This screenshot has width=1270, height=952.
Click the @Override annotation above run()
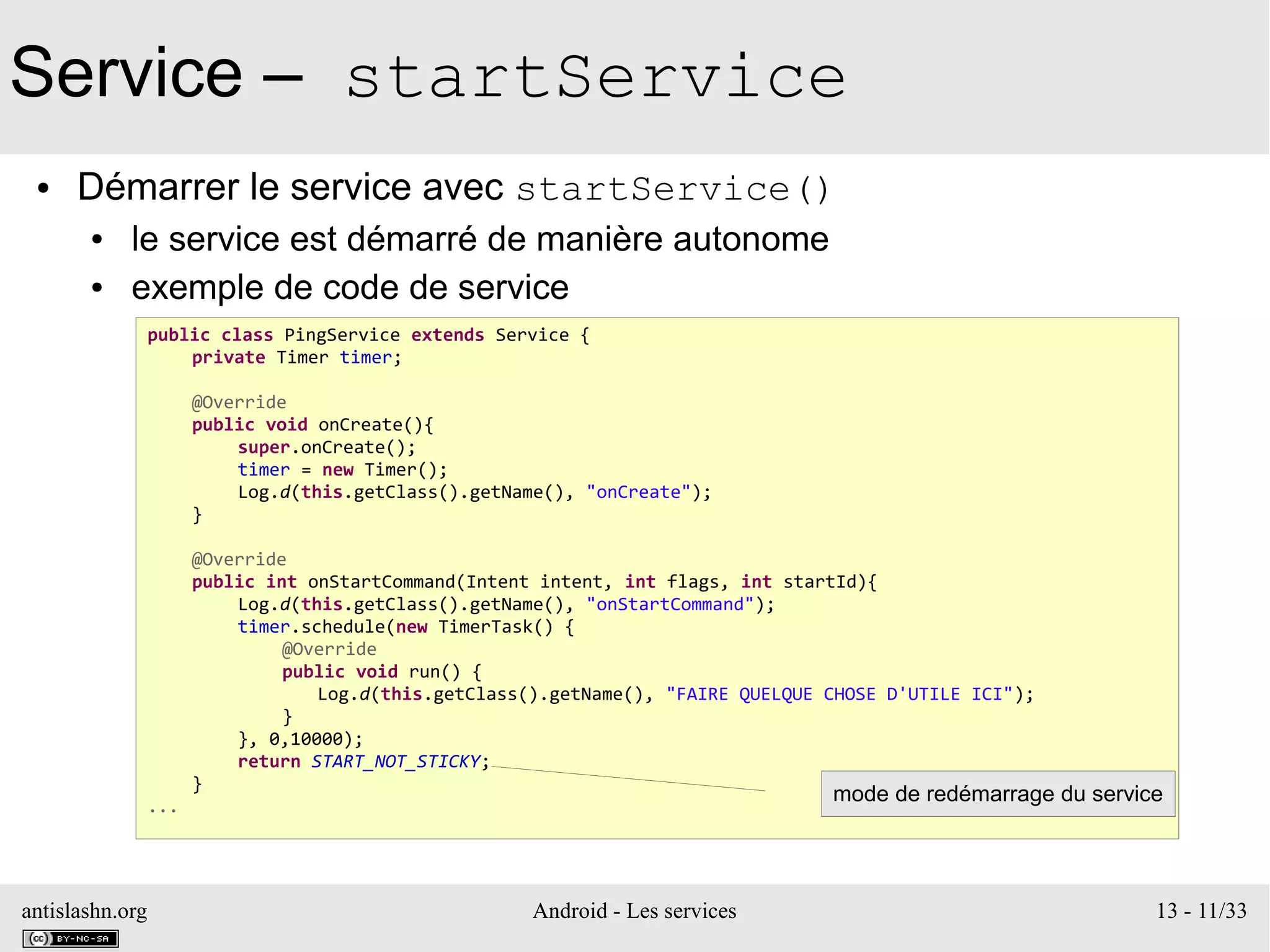(329, 649)
